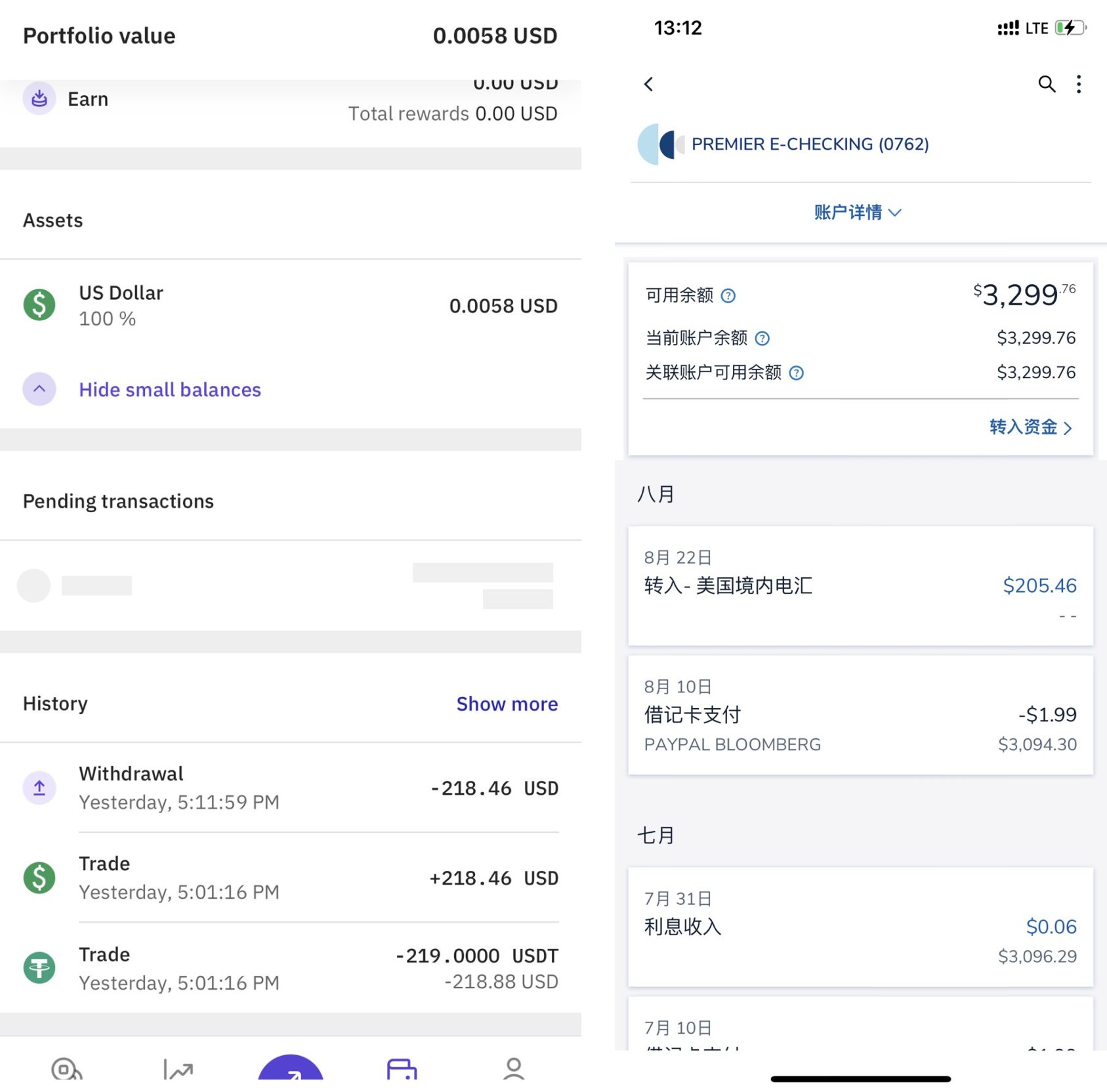Screen dimensions: 1107x1092
Task: Tap the back arrow in banking app
Action: point(648,84)
